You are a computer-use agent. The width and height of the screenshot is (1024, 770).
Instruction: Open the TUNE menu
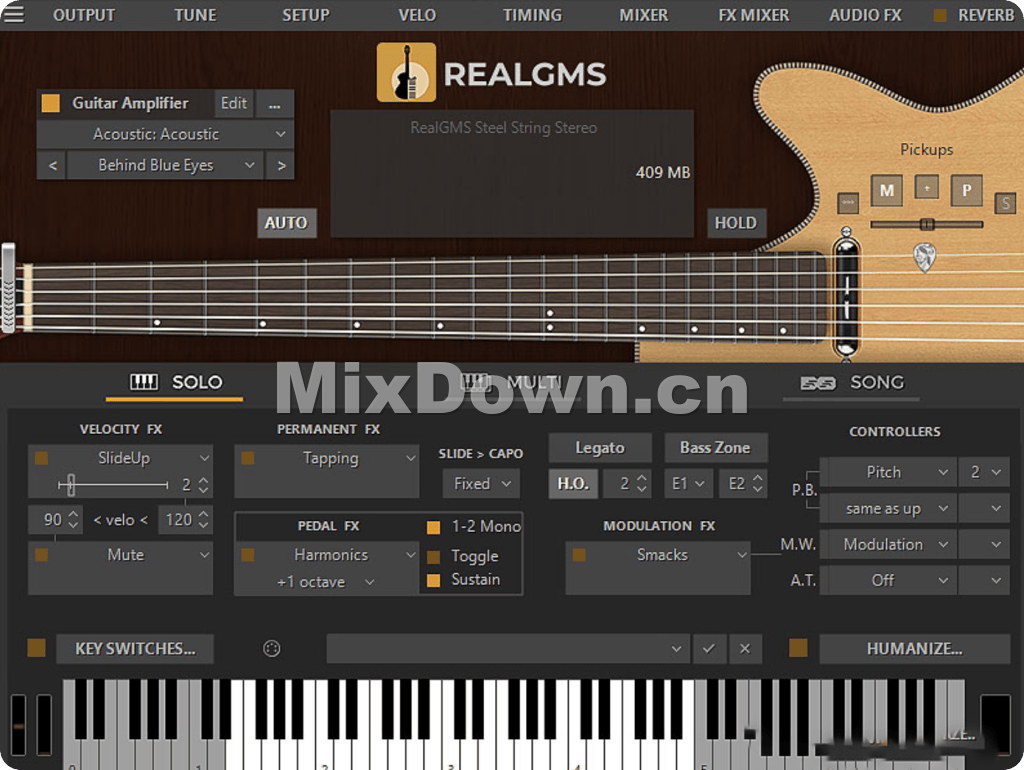point(195,15)
